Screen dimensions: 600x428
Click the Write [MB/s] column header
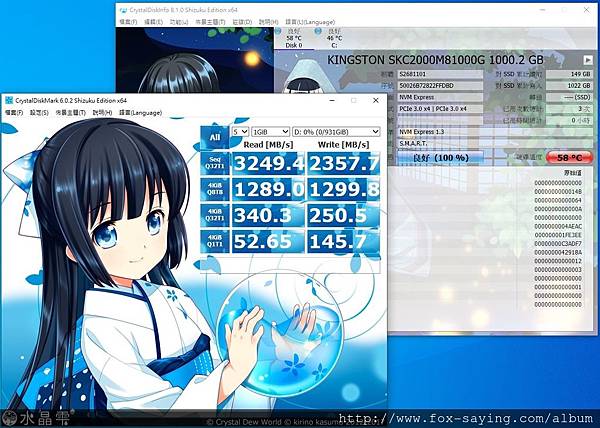click(x=344, y=145)
